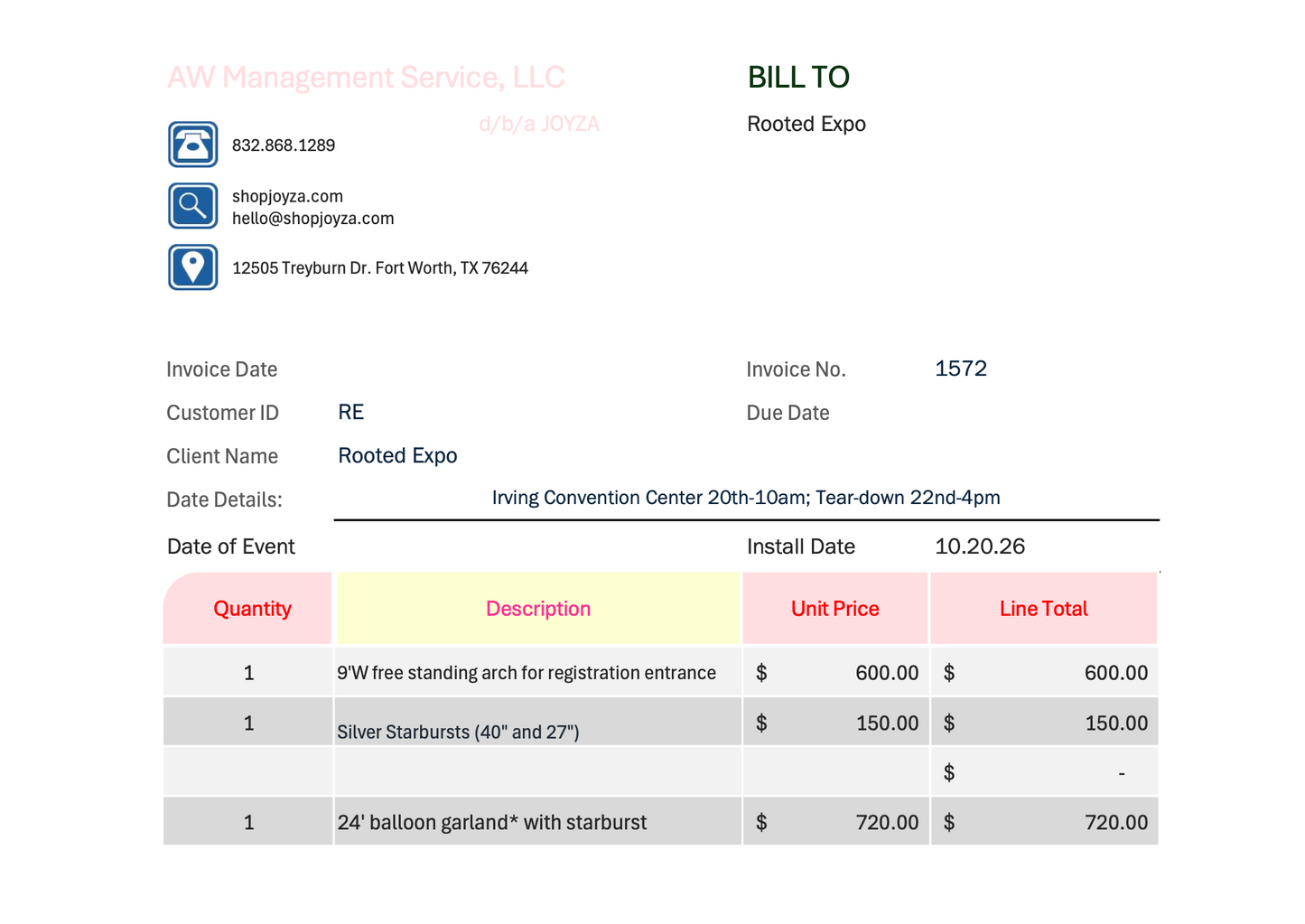The height and width of the screenshot is (924, 1305).
Task: Select the customer ID value RE
Action: 350,412
